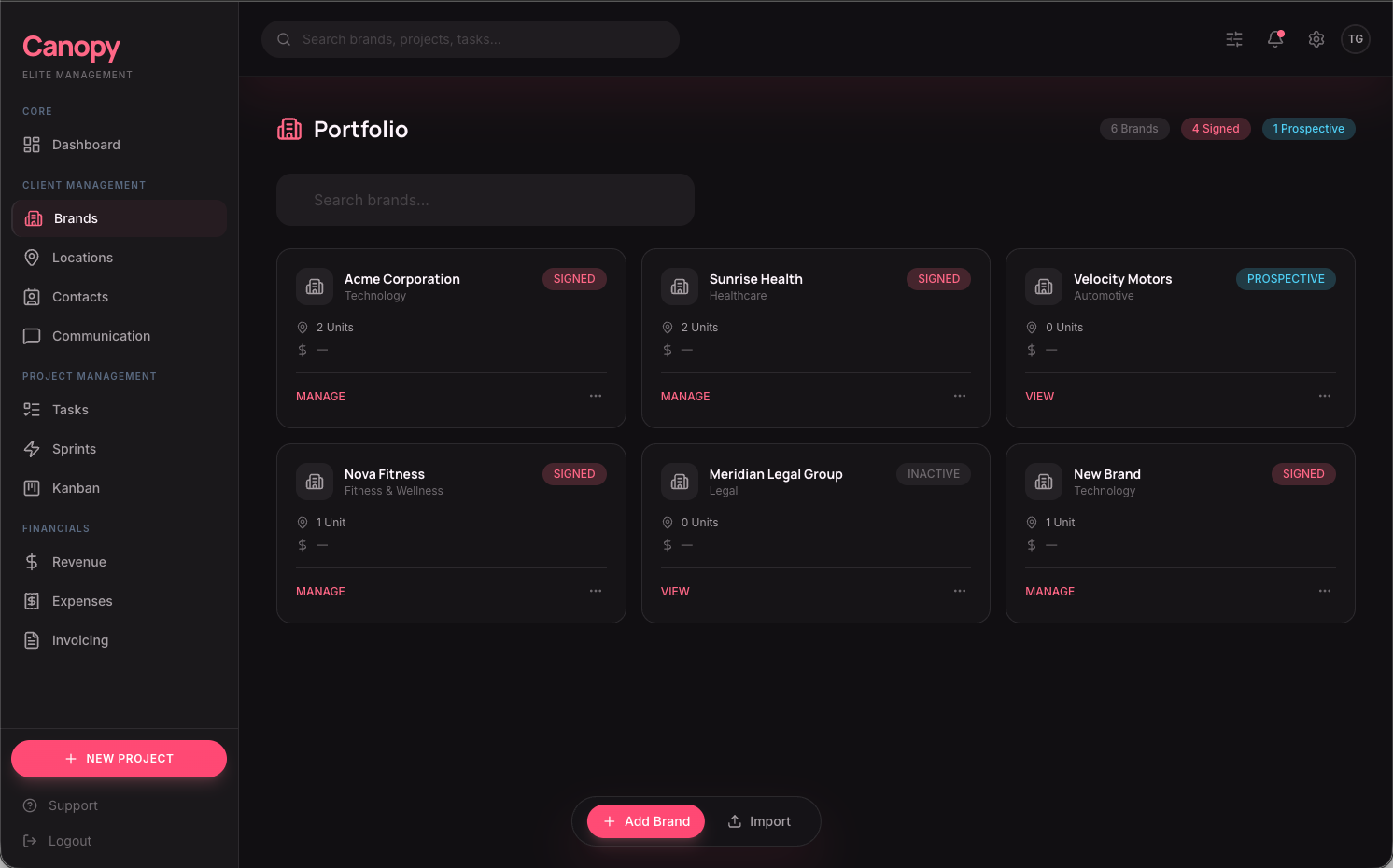Open Tasks page
The height and width of the screenshot is (868, 1393).
[119, 410]
